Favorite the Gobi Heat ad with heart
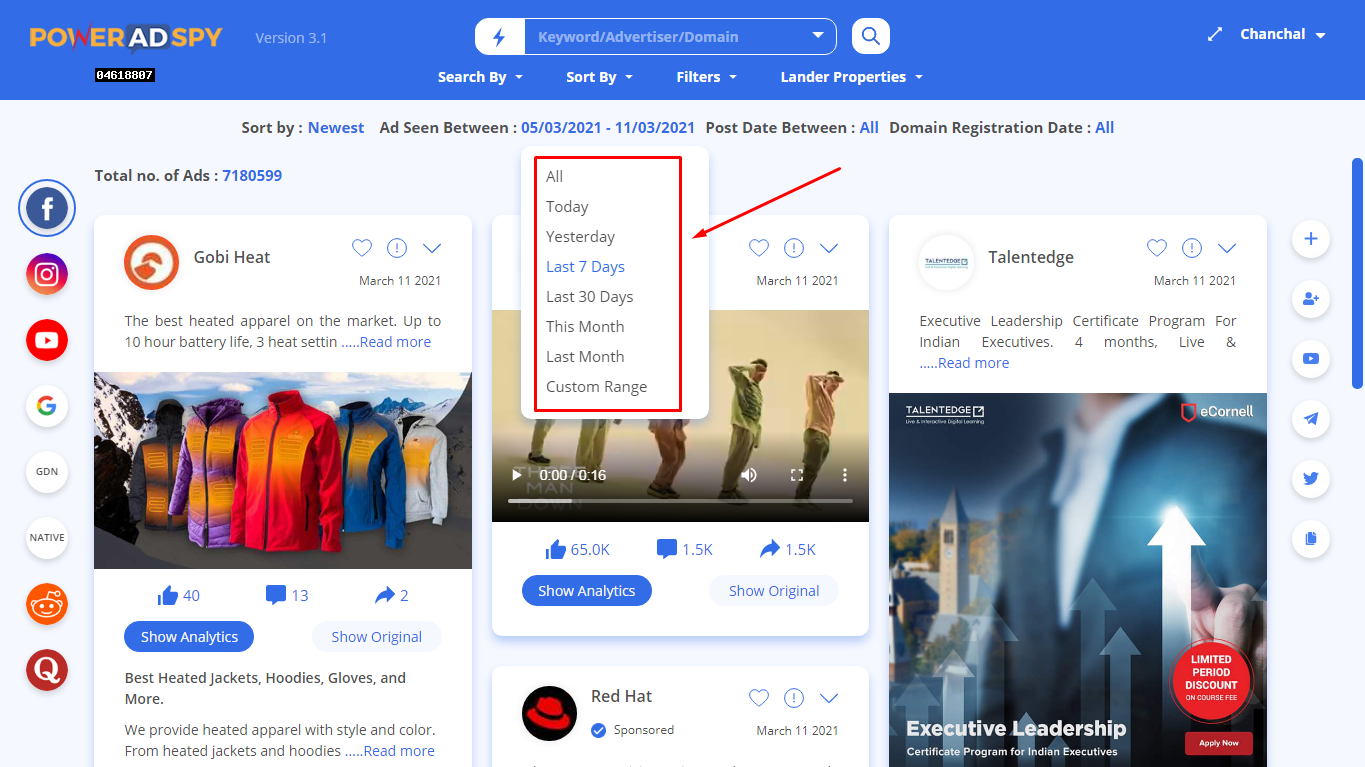 362,248
